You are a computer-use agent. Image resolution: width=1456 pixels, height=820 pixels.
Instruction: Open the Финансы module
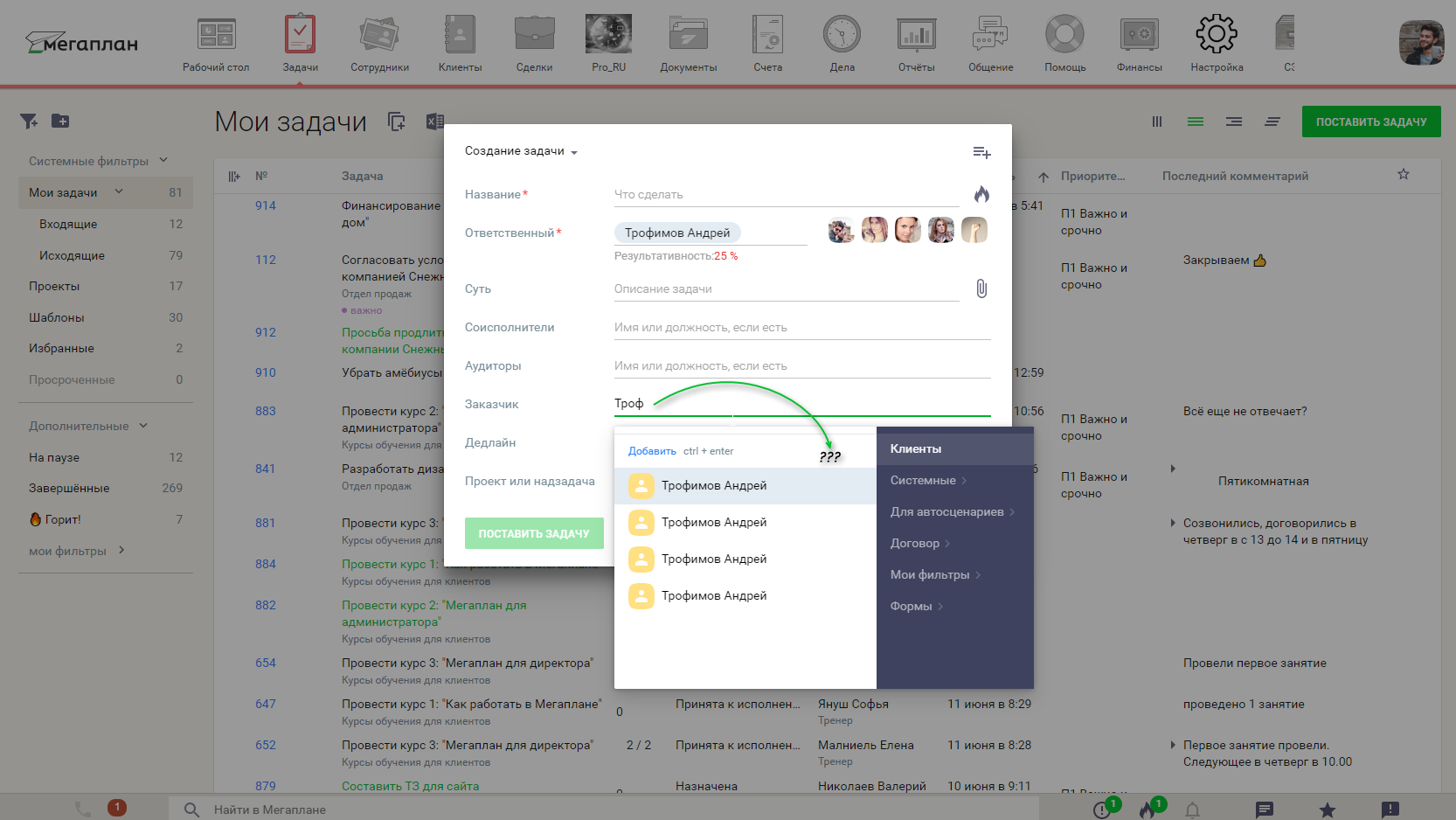(1140, 44)
